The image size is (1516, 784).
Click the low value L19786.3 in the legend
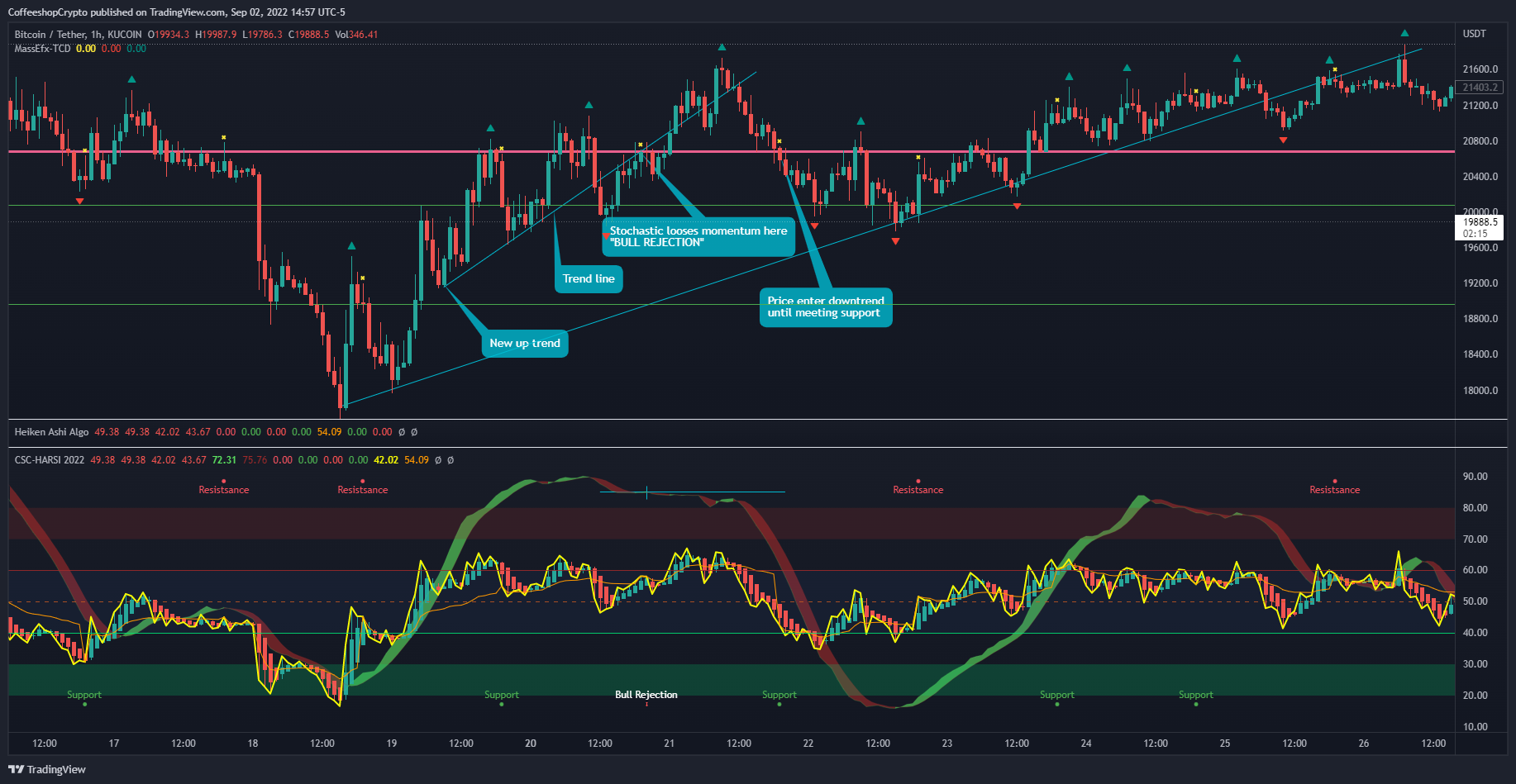[x=262, y=35]
